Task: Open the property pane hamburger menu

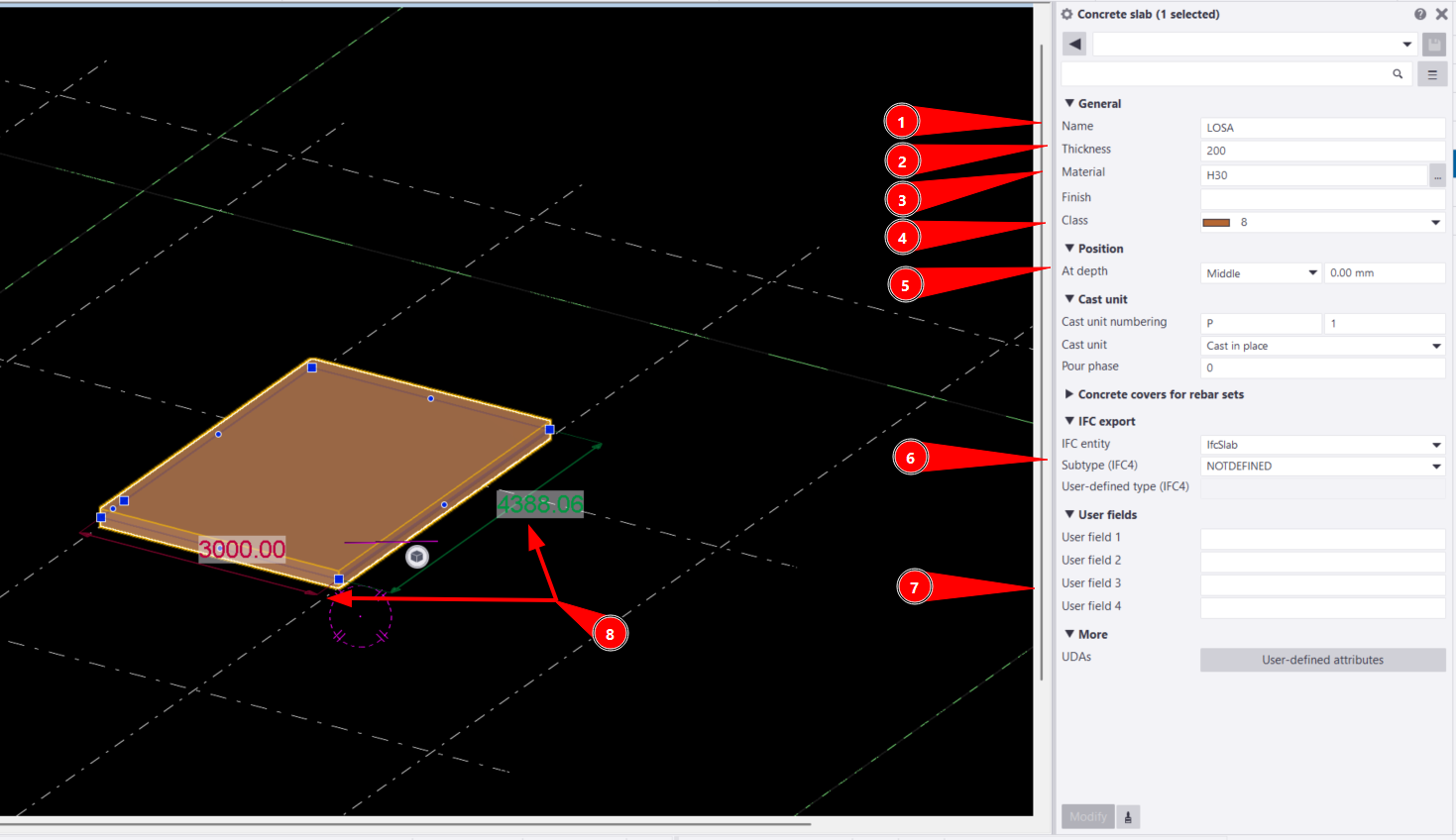Action: click(x=1431, y=74)
